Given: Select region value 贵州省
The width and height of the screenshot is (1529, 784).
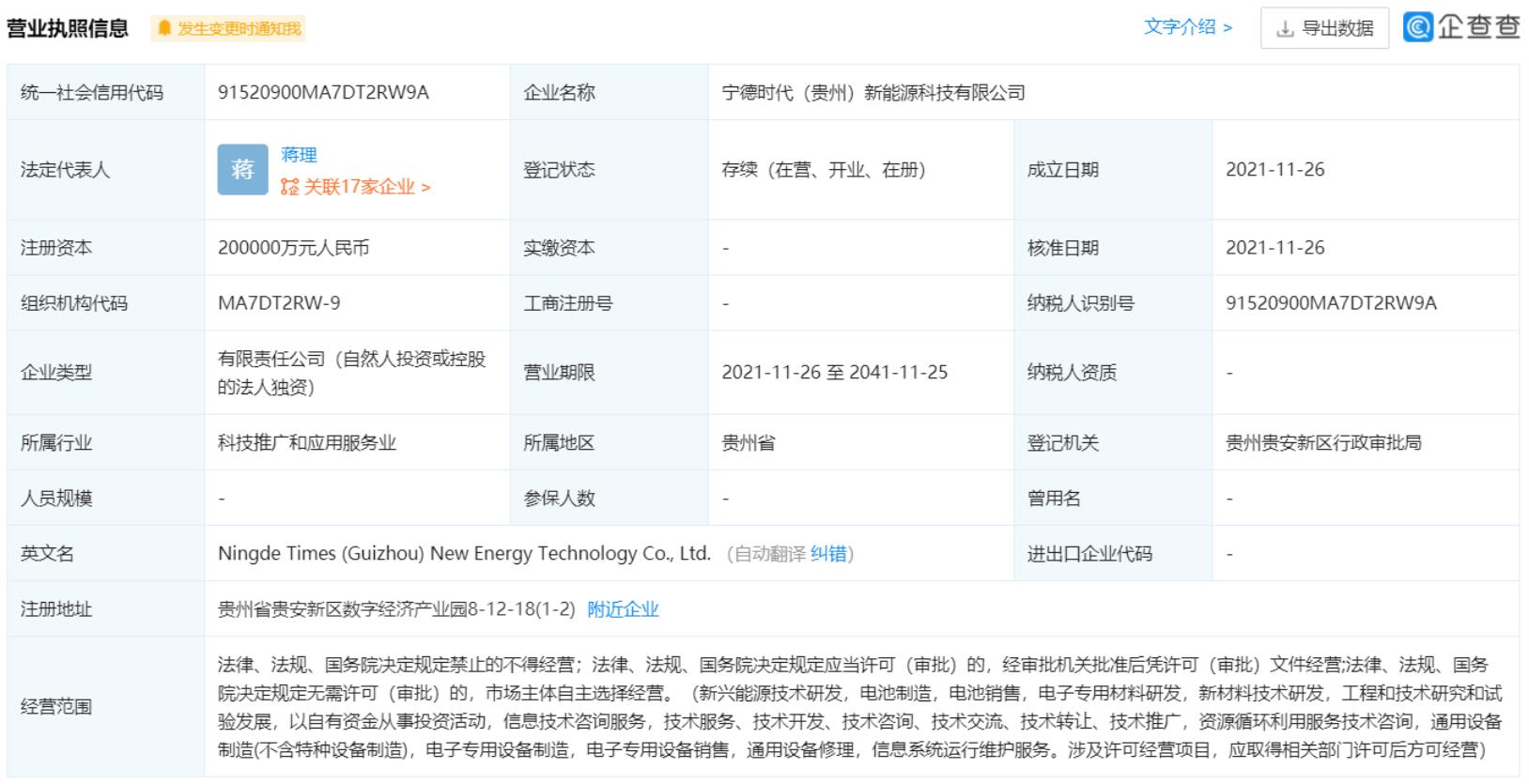Looking at the screenshot, I should tap(749, 442).
